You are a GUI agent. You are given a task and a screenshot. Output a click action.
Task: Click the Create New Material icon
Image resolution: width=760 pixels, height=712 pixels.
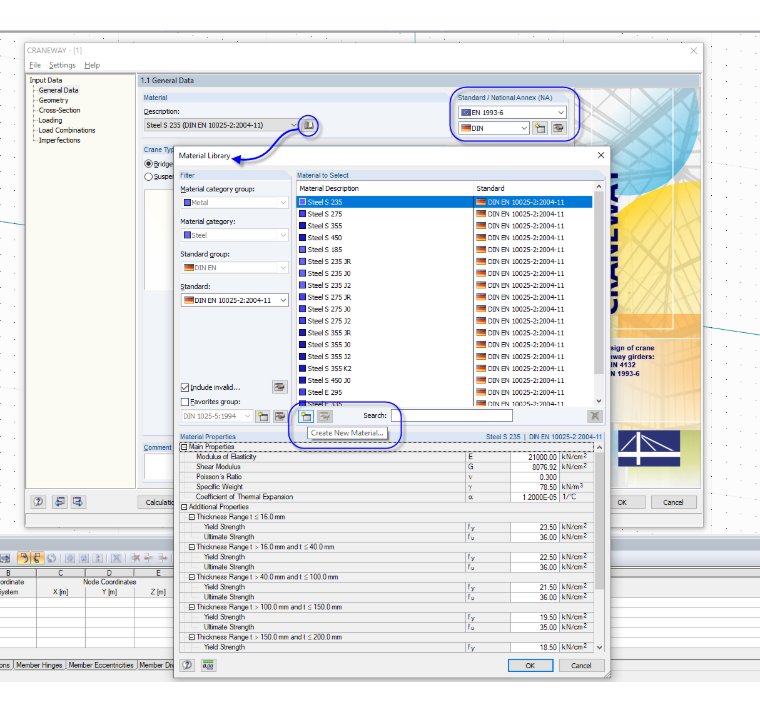pos(306,416)
